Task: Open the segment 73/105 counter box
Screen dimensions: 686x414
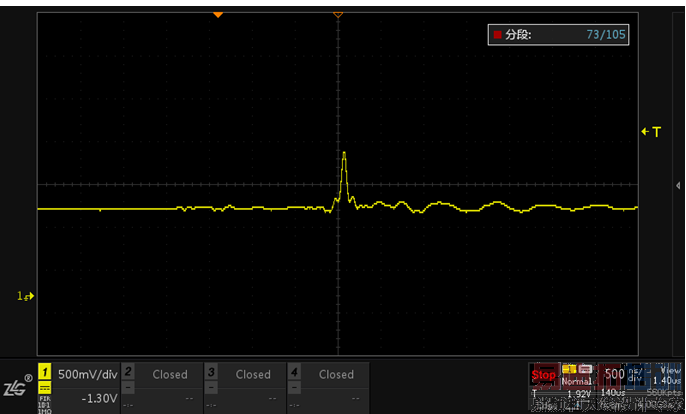Action: [558, 35]
